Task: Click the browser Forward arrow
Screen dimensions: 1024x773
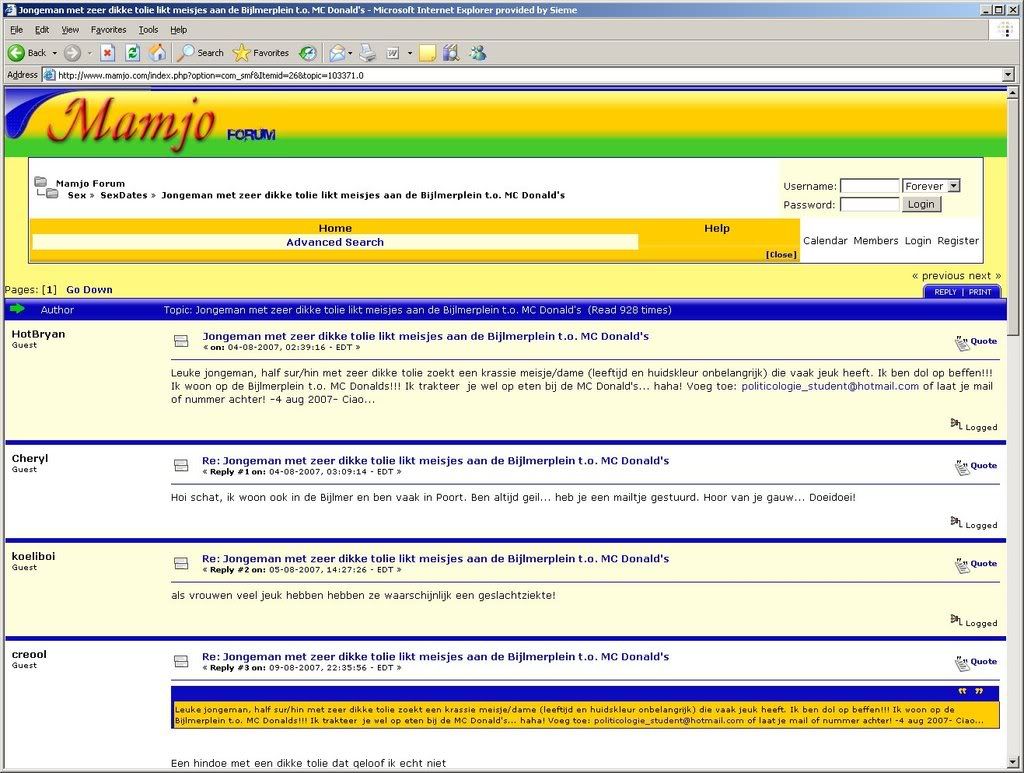Action: tap(72, 53)
